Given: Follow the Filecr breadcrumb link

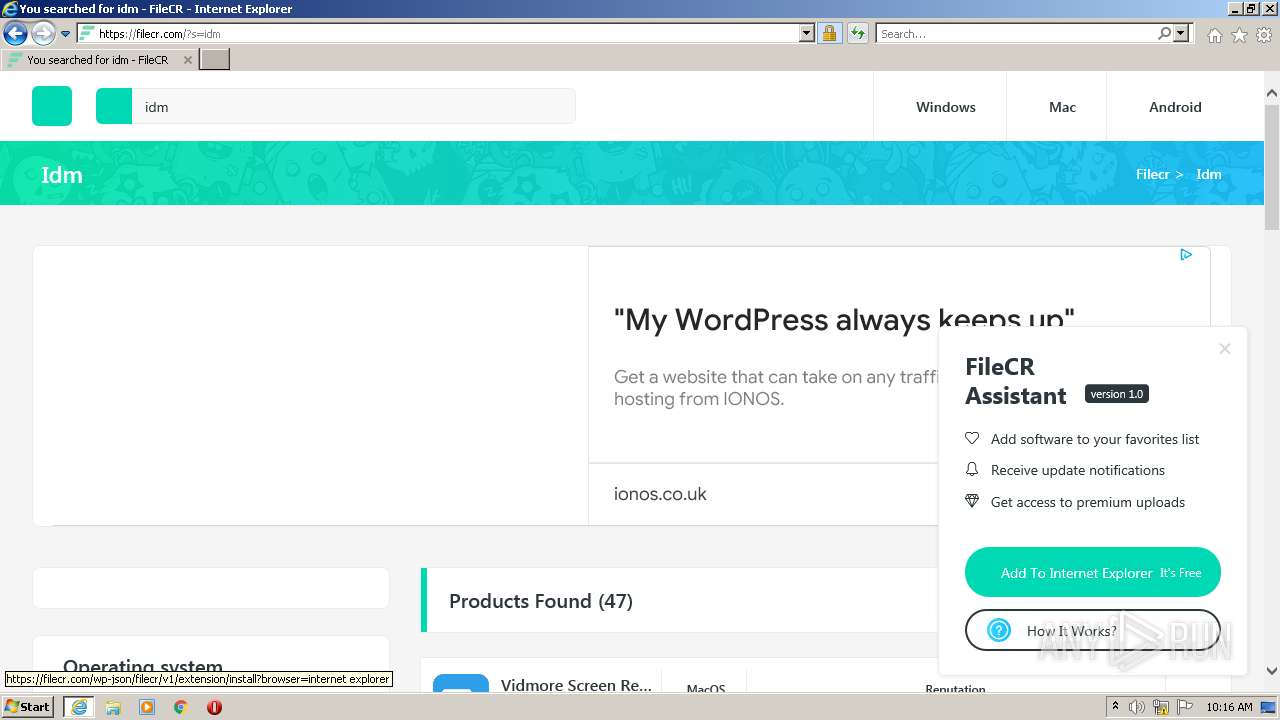Looking at the screenshot, I should pos(1152,174).
